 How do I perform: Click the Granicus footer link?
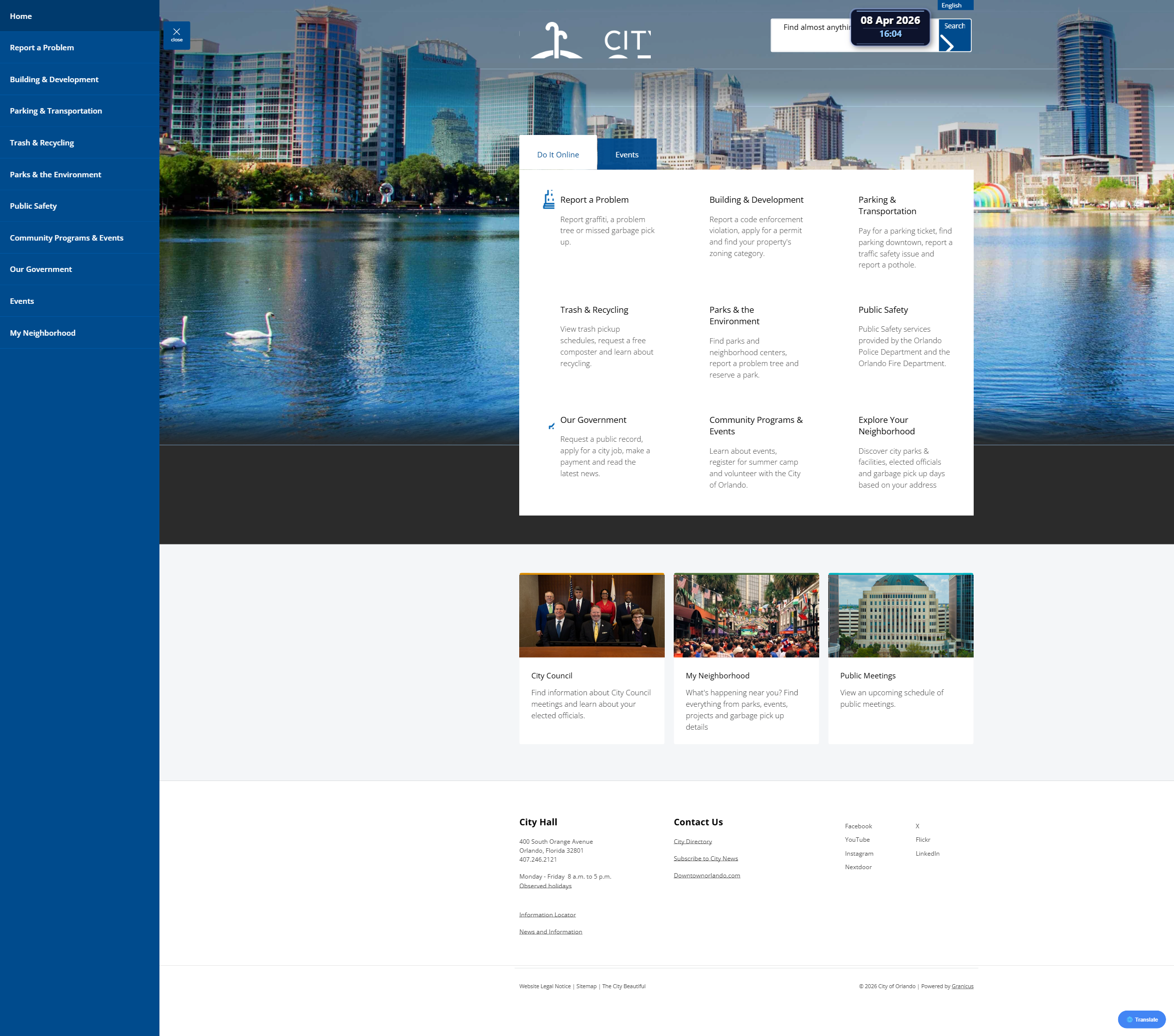point(962,986)
